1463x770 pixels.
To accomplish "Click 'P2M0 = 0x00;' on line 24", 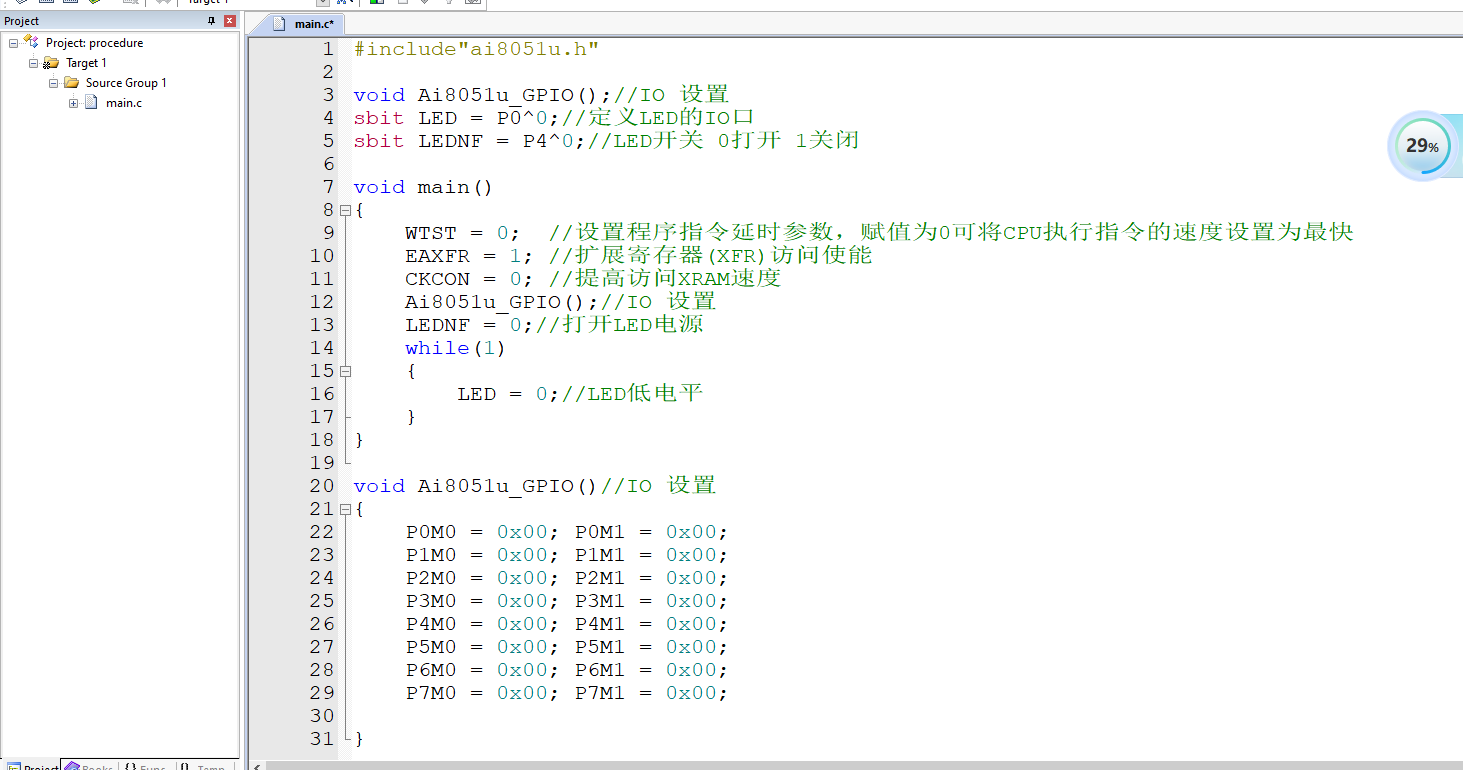I will click(482, 578).
